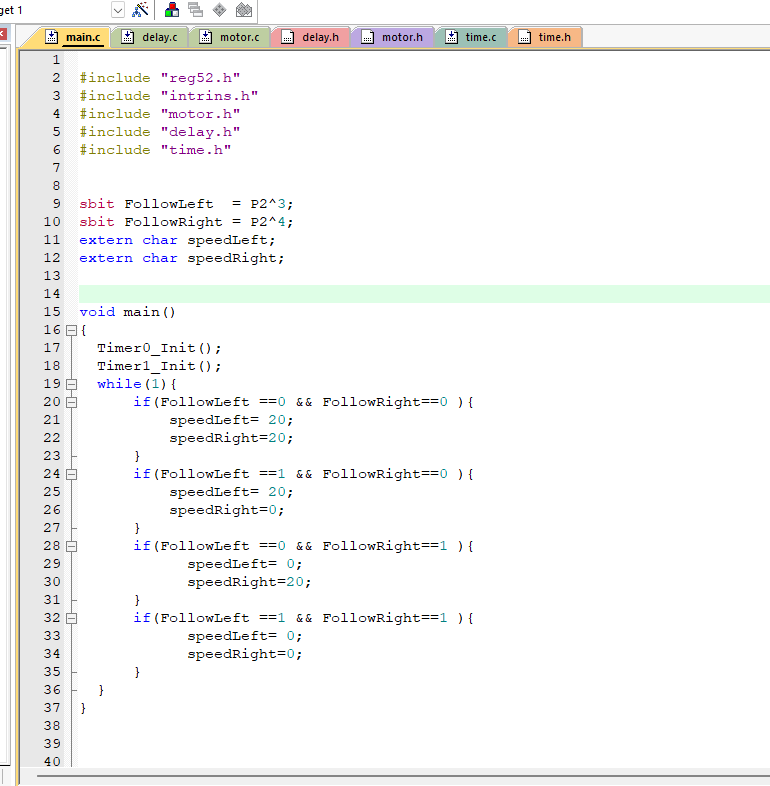Switch to the delay.c tab

tap(151, 37)
